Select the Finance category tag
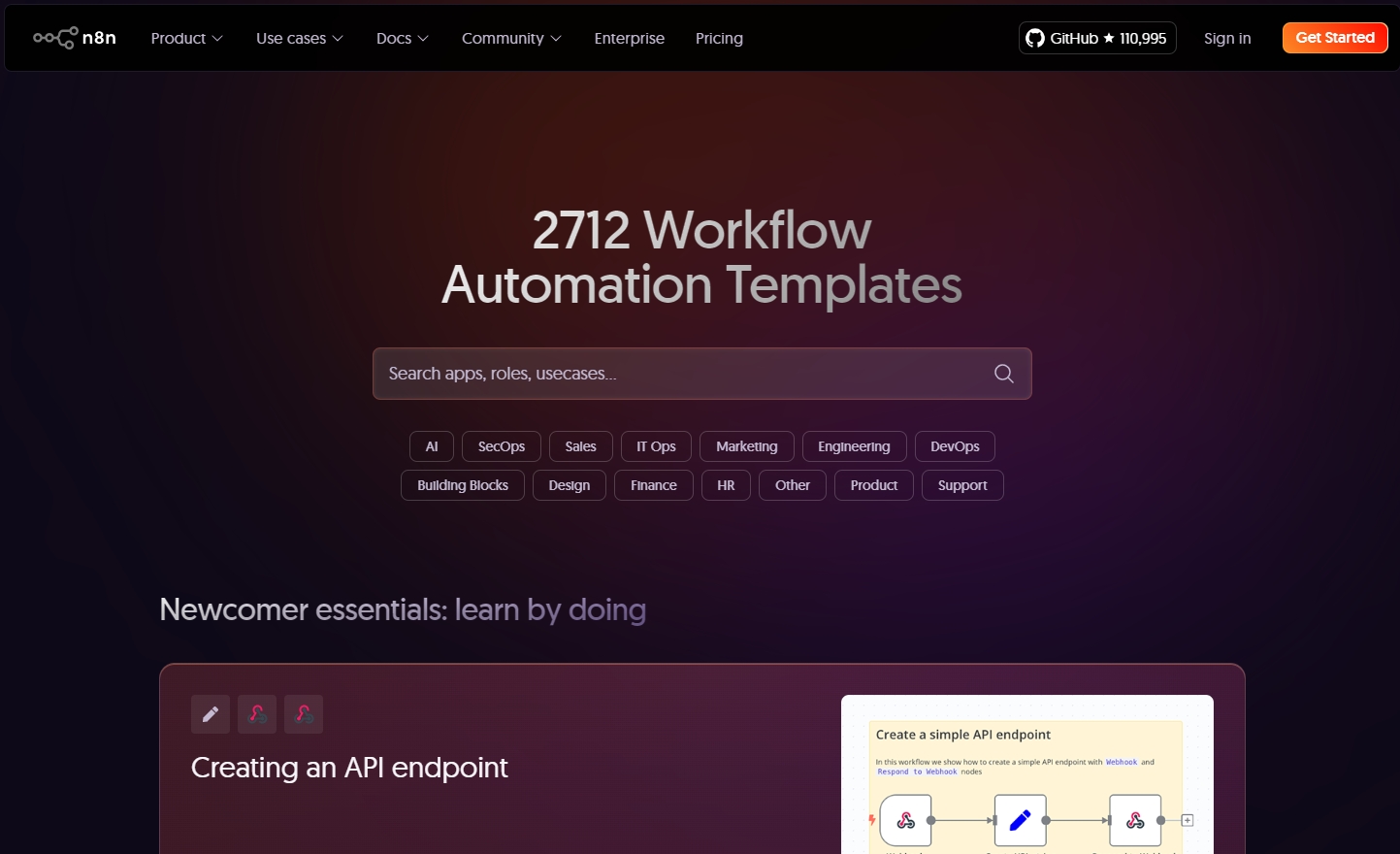 pos(654,485)
